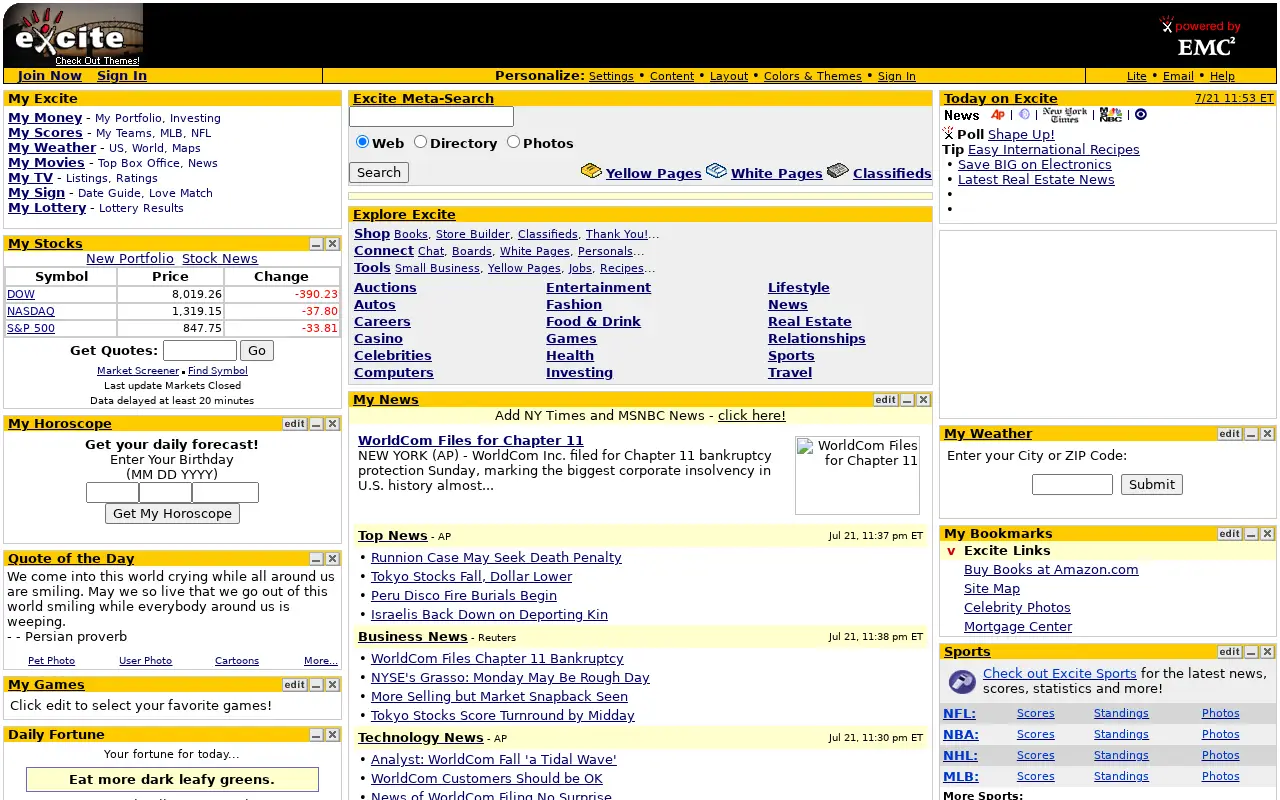Click the Yellow Pages book icon
Viewport: 1280px width, 800px height.
(x=591, y=172)
